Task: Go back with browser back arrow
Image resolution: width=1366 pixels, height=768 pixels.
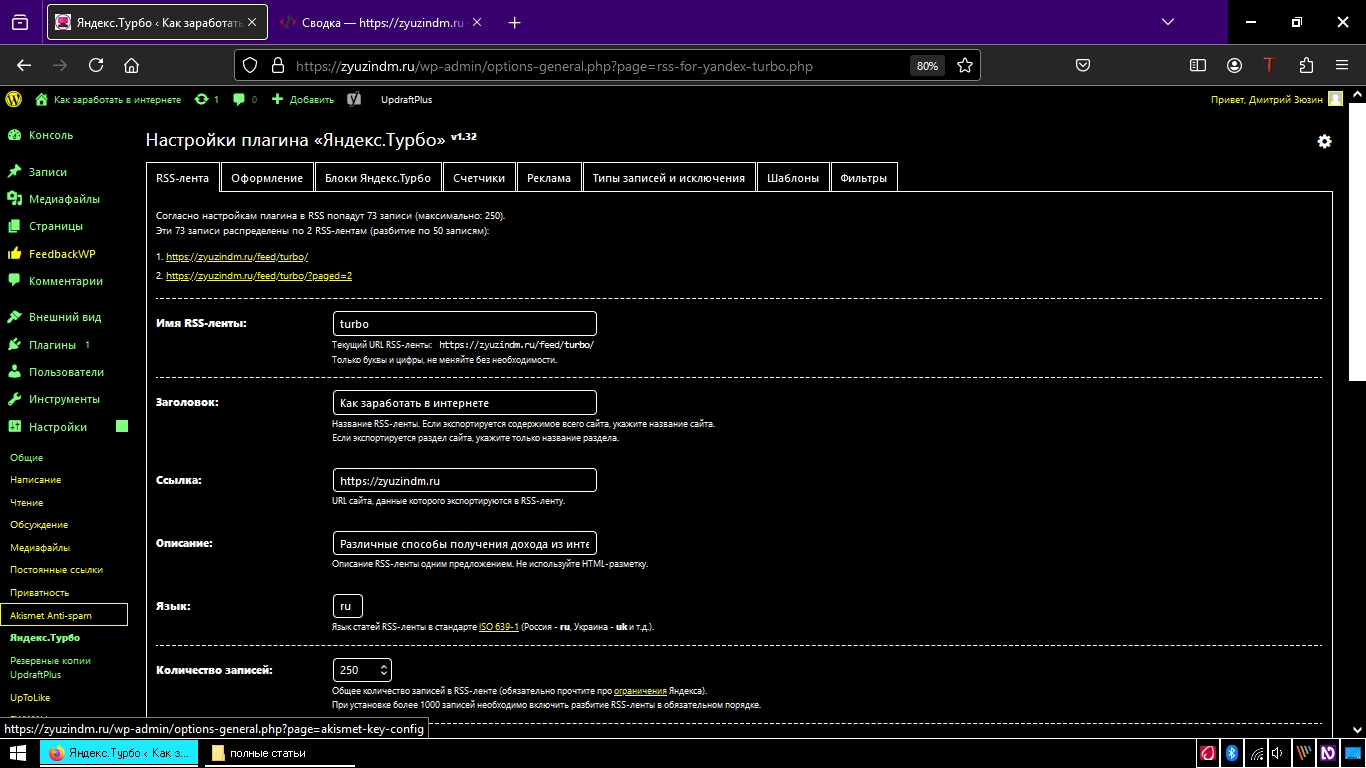Action: coord(24,65)
